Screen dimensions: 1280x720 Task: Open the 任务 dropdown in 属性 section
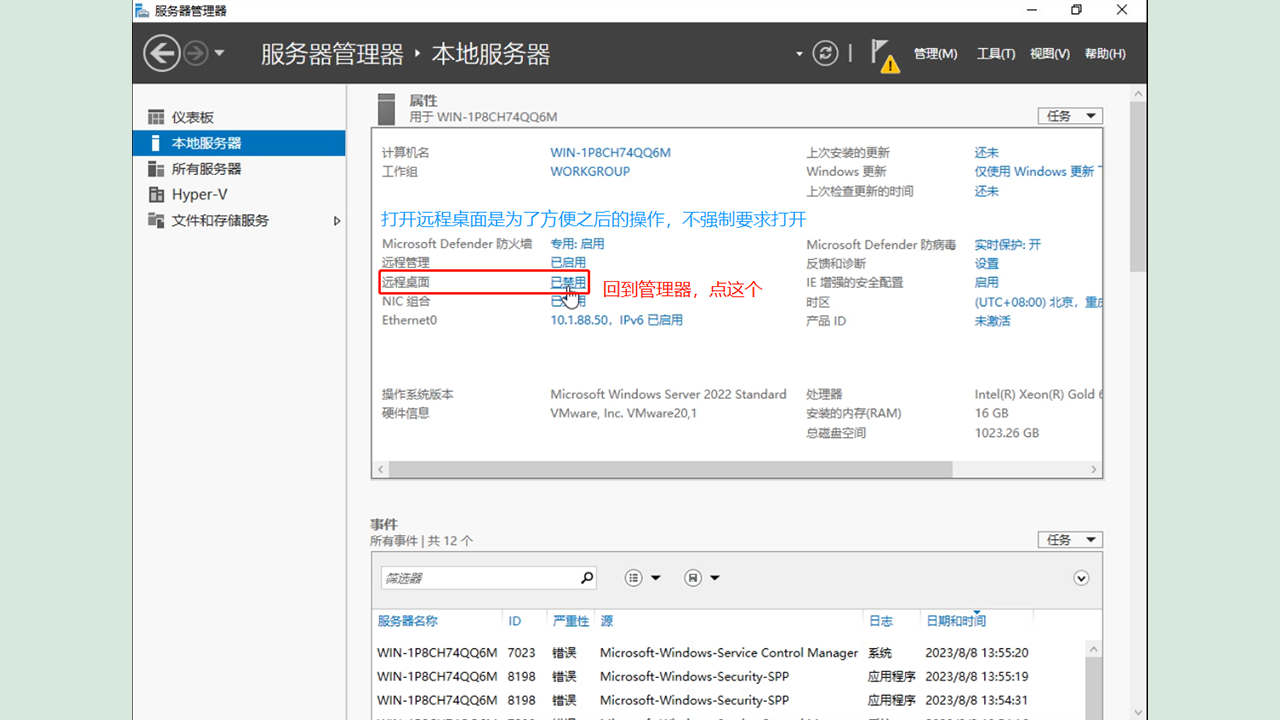pyautogui.click(x=1070, y=116)
